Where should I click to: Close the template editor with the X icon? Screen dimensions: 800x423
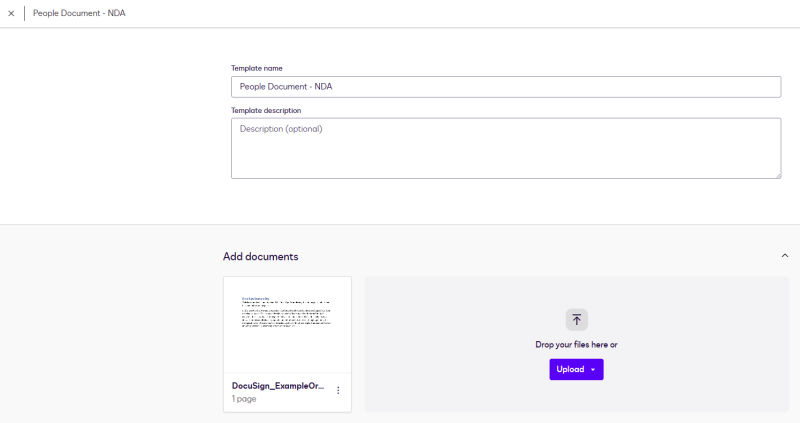[x=11, y=14]
